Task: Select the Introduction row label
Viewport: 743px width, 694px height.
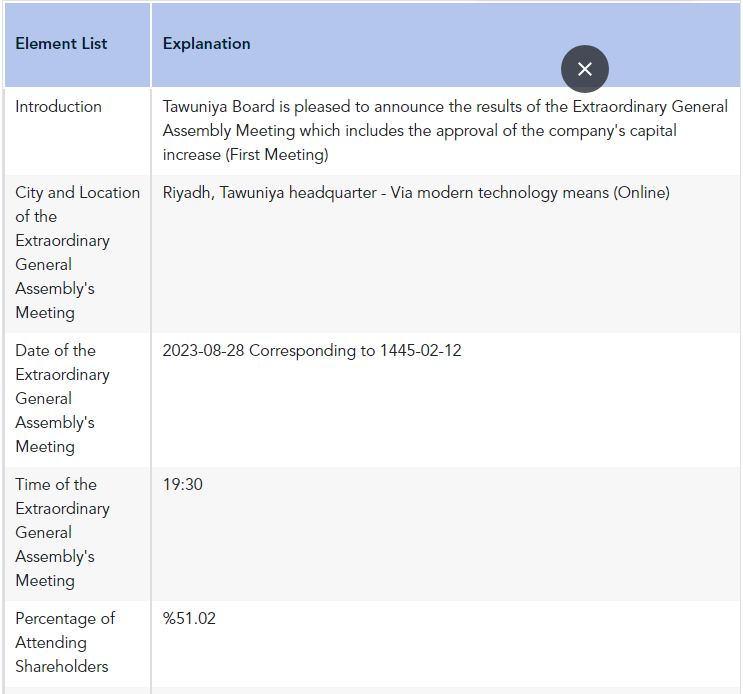Action: [58, 107]
